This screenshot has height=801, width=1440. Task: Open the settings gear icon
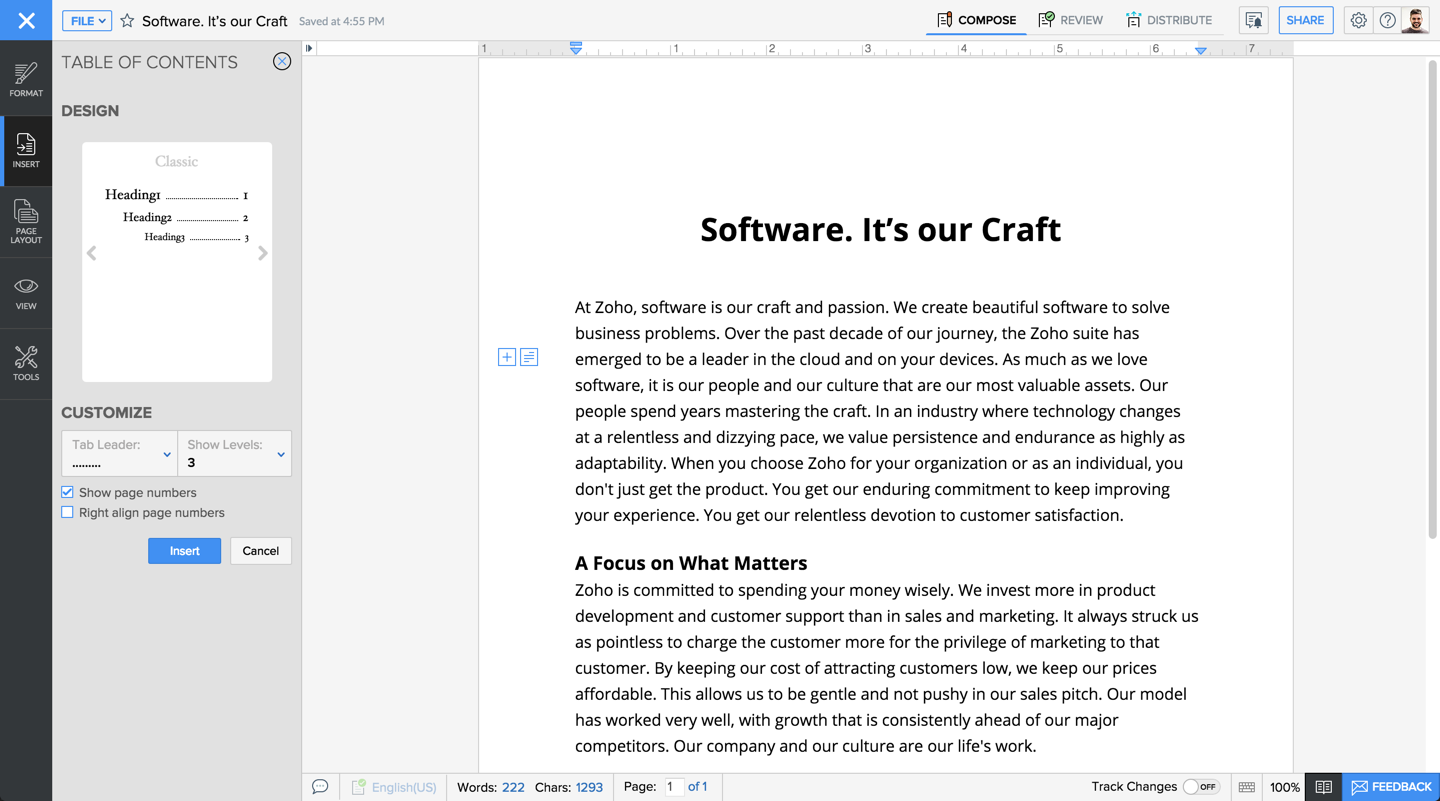tap(1357, 20)
